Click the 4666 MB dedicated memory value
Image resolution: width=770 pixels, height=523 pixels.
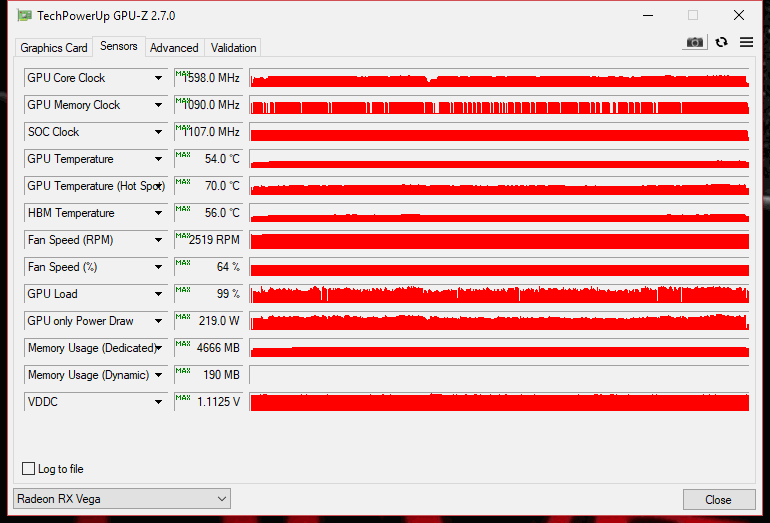click(x=209, y=348)
